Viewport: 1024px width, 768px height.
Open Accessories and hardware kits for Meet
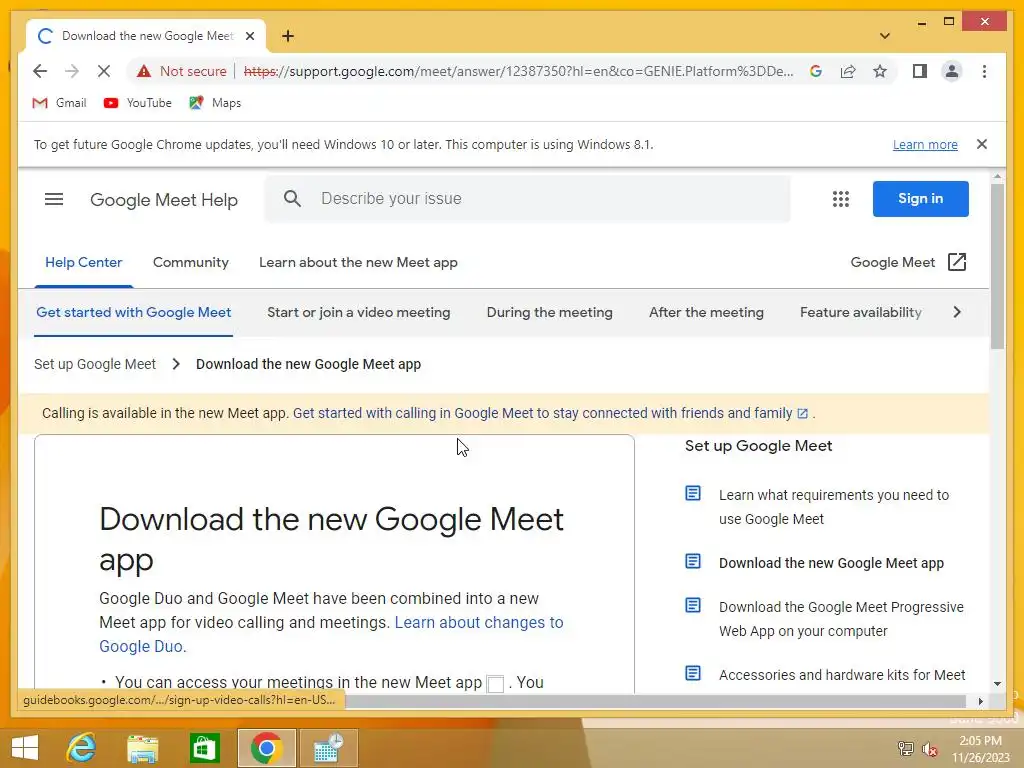pos(842,675)
